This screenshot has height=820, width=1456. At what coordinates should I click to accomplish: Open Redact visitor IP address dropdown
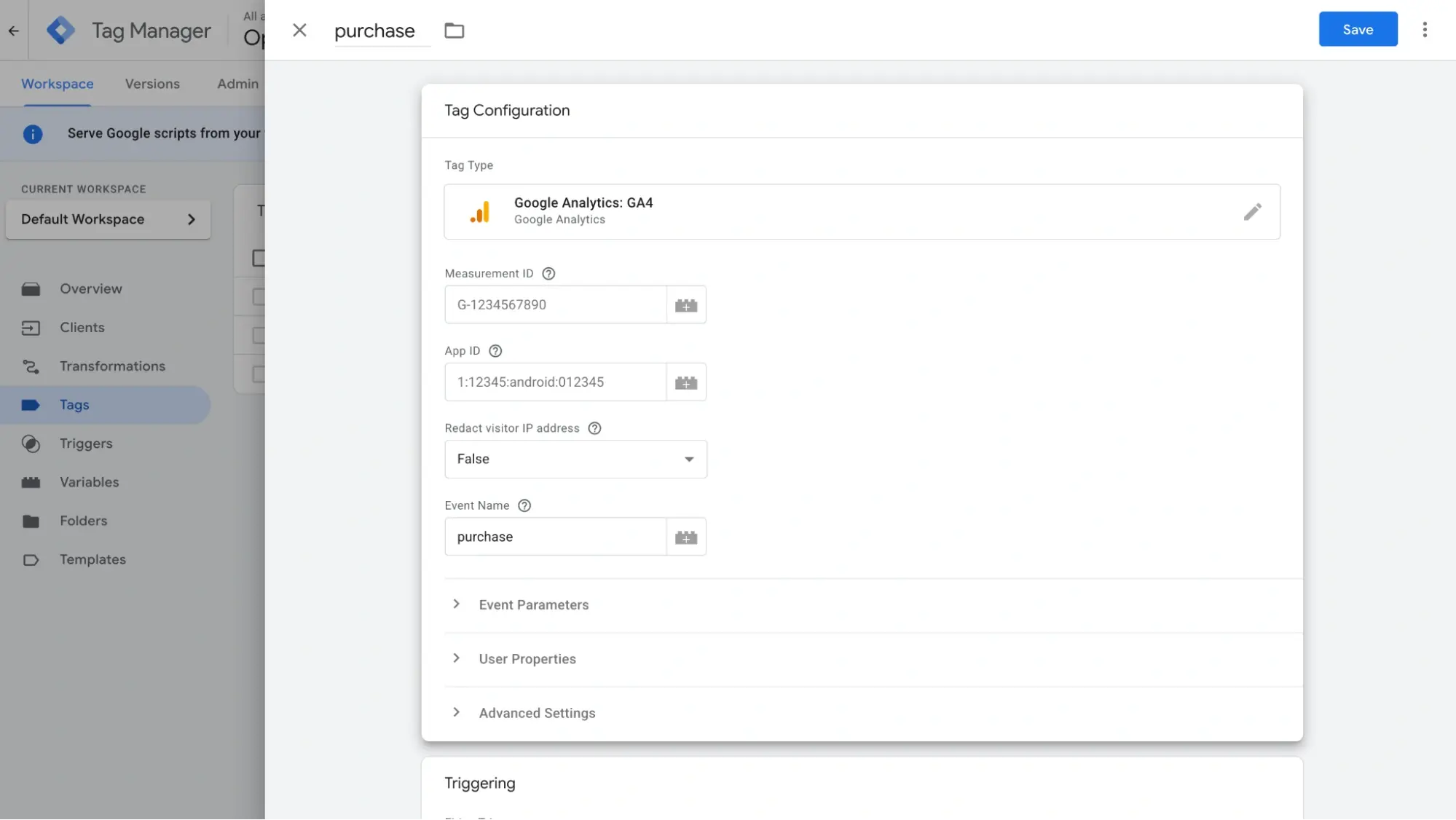(575, 460)
